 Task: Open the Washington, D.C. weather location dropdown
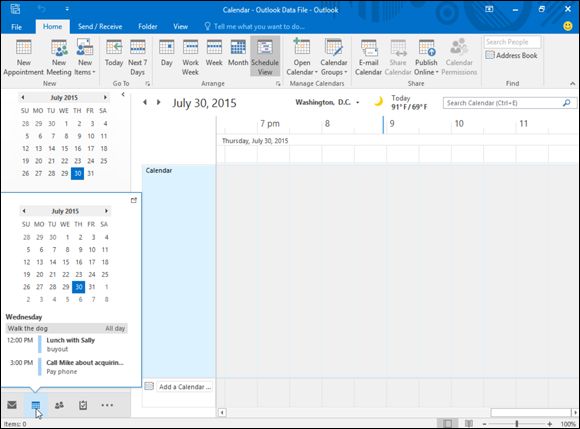click(x=358, y=102)
